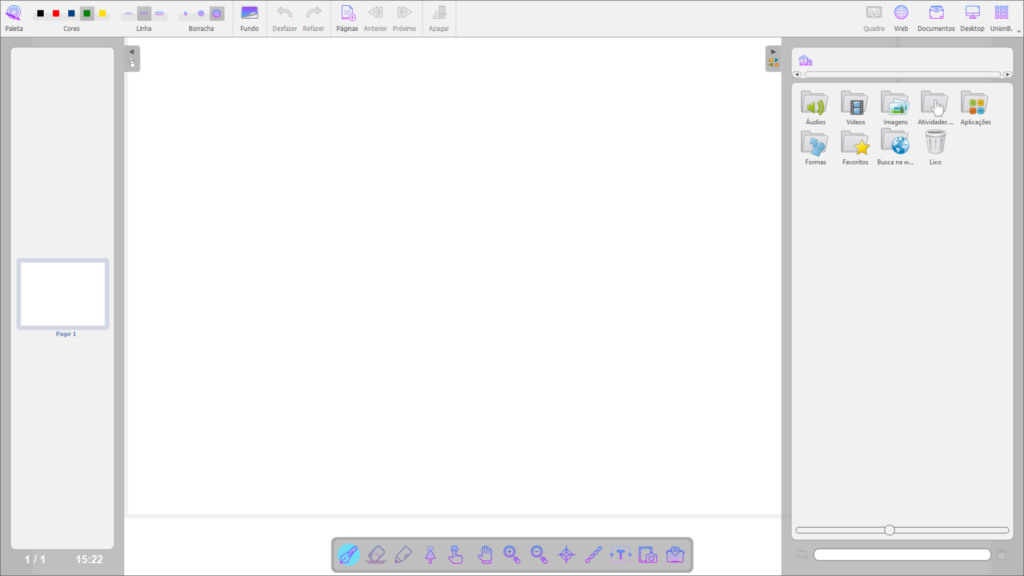Pick the capture screenshot tool
Screen dimensions: 1024x576
point(648,554)
